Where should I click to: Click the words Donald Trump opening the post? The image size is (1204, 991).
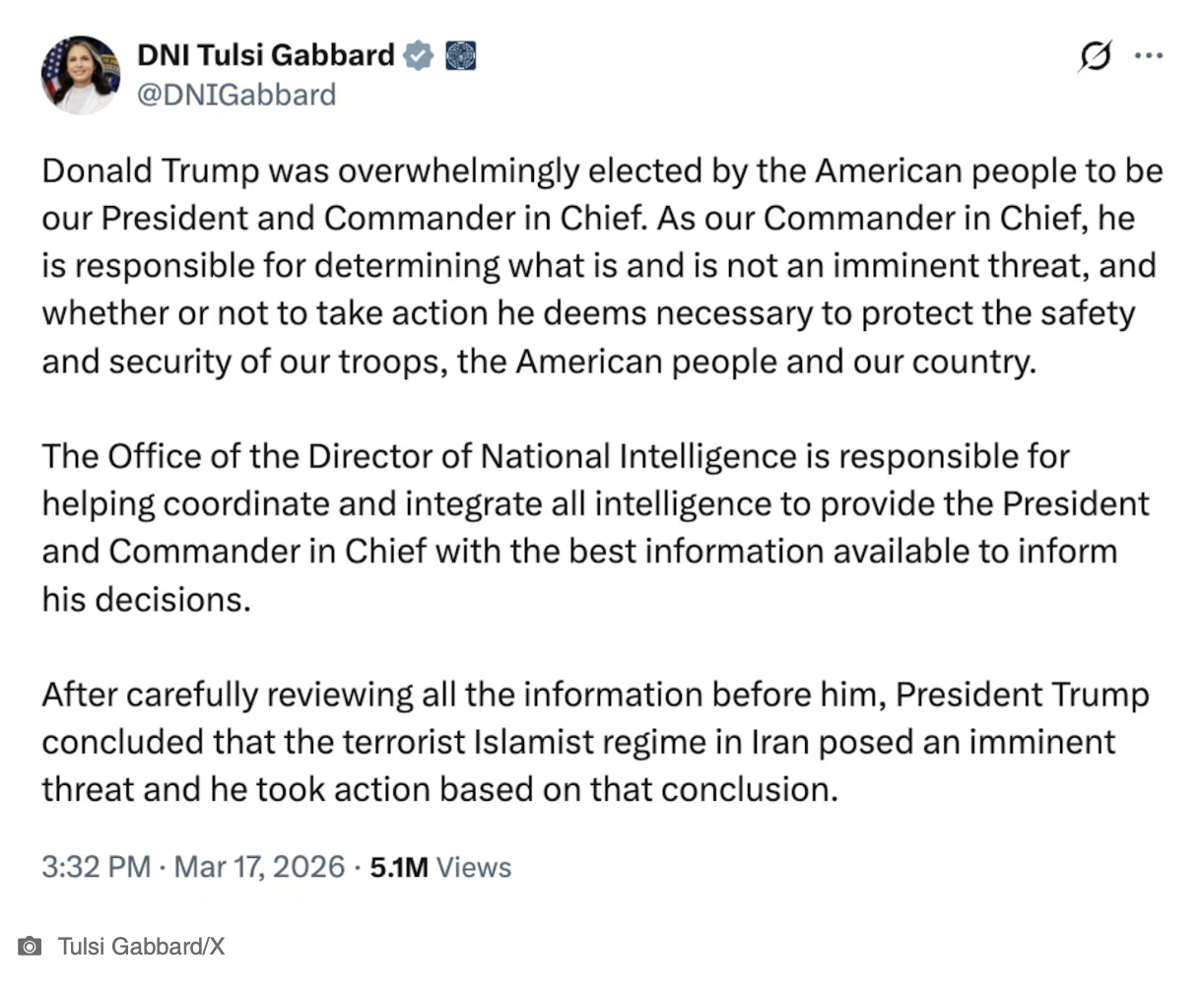(x=151, y=171)
